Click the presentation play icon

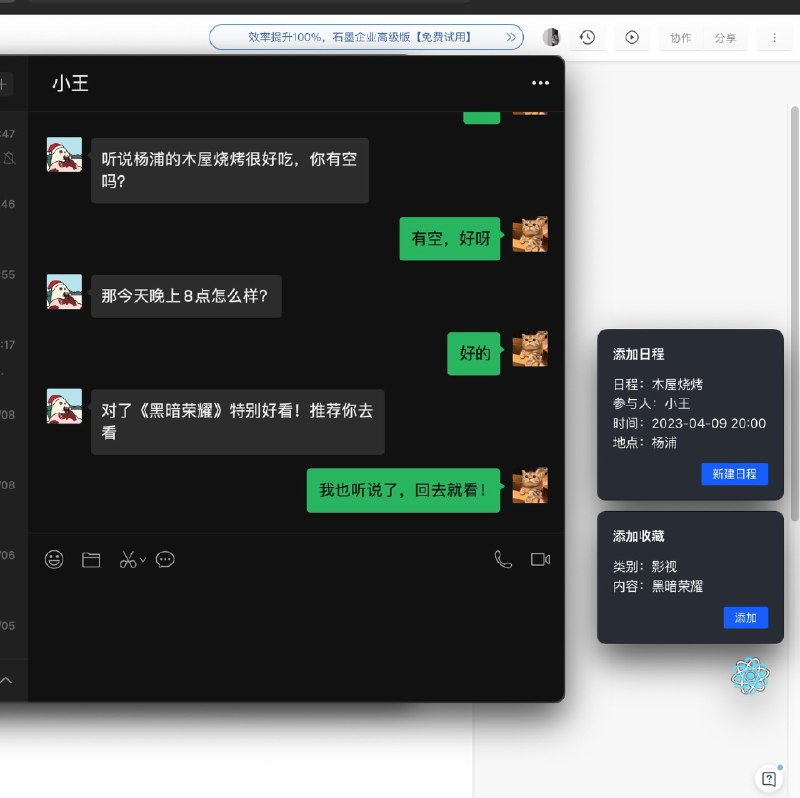[632, 37]
